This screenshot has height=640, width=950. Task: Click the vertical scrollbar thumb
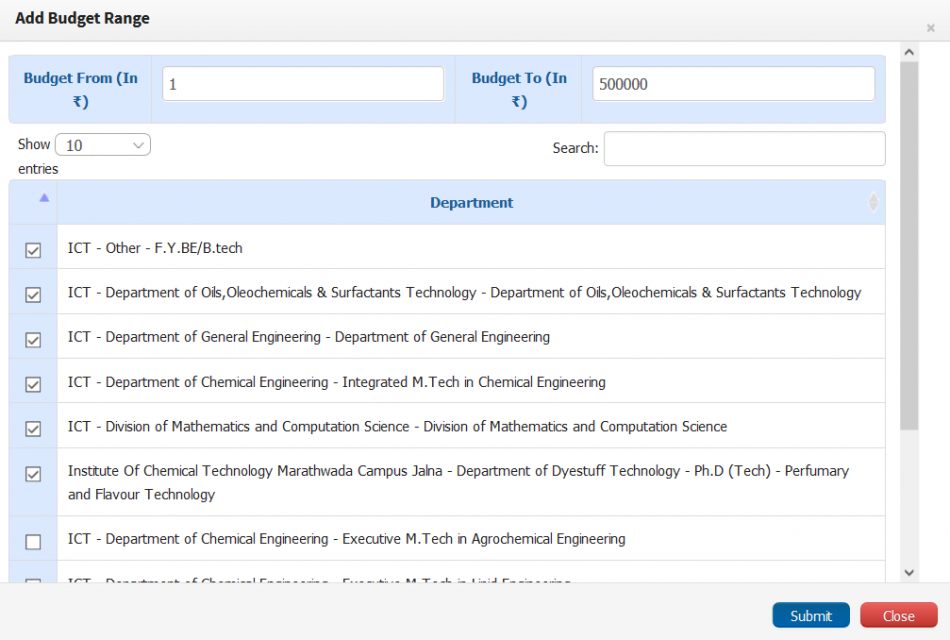coord(909,245)
